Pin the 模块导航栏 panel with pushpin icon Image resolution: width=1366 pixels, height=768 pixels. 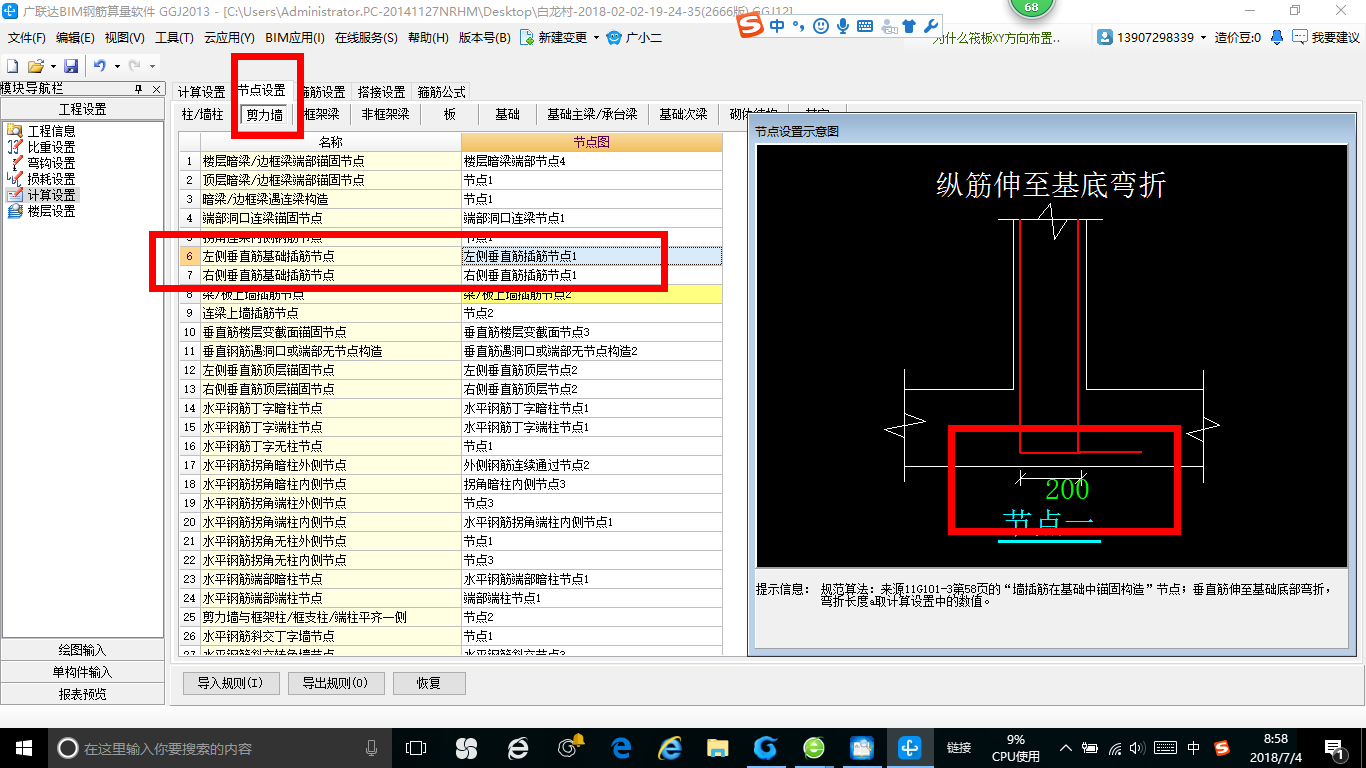[x=139, y=89]
